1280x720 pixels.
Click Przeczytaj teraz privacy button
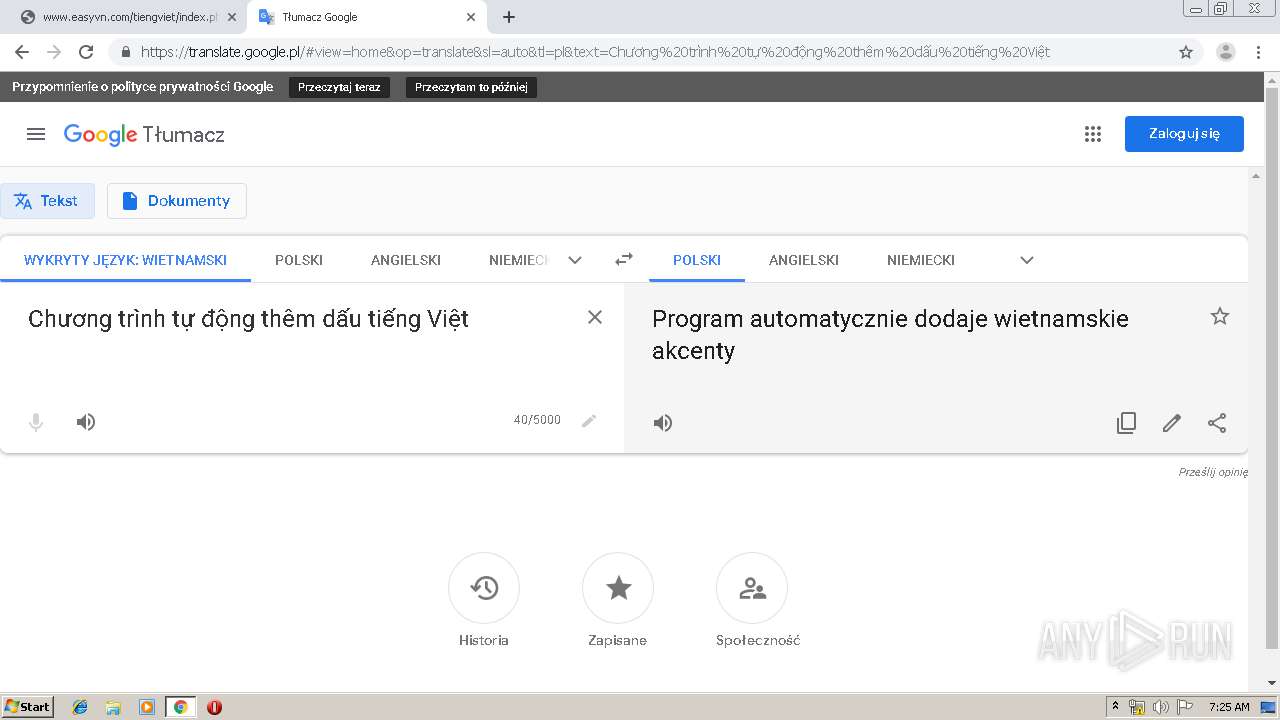click(x=339, y=87)
